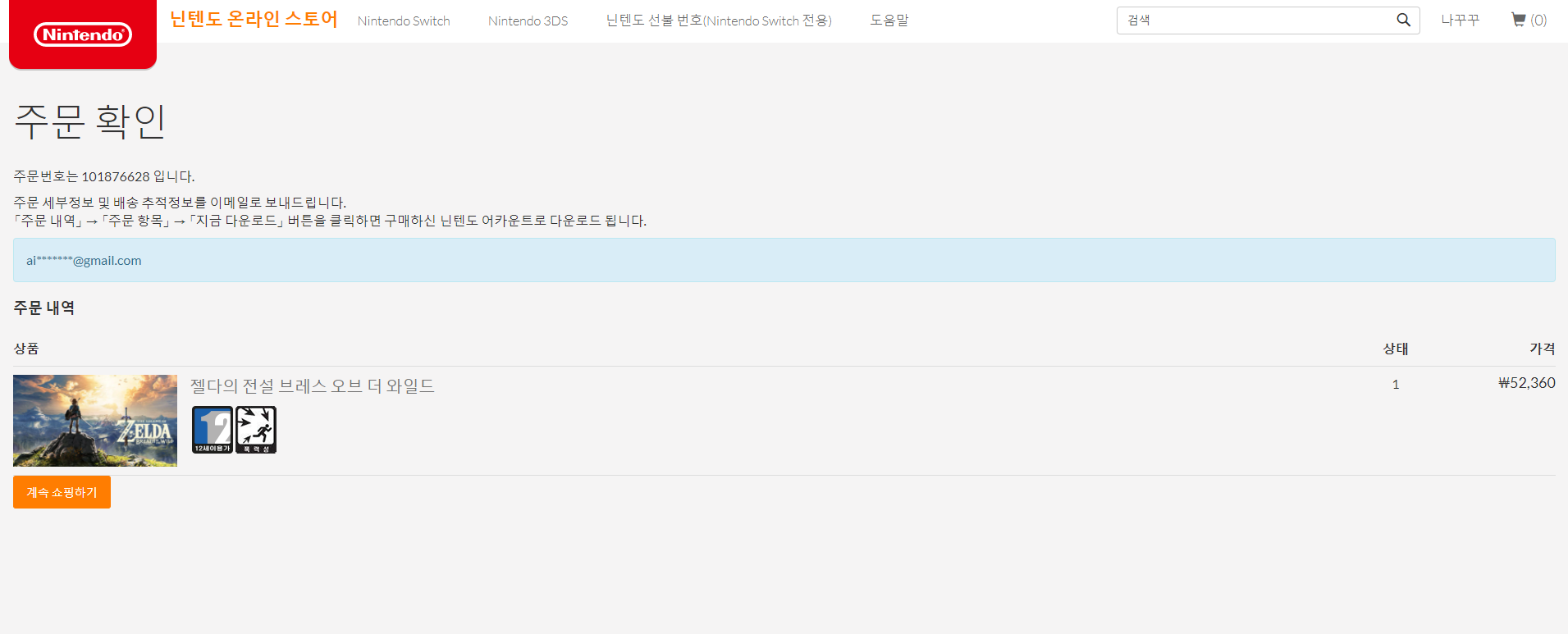Open 닌텐도 선불 번호 menu item
The height and width of the screenshot is (634, 1568).
click(719, 21)
